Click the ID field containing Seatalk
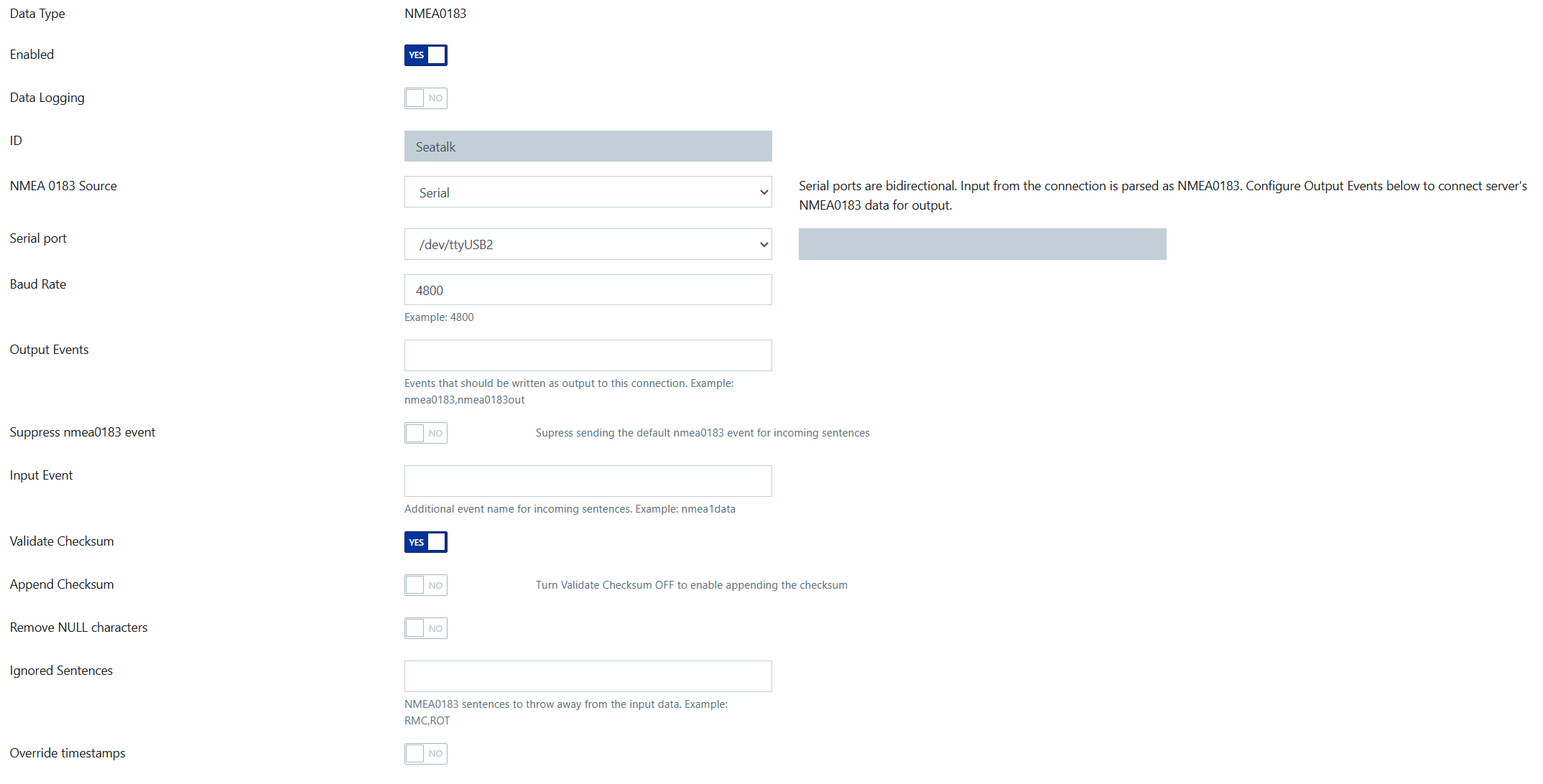This screenshot has width=1543, height=784. tap(588, 146)
